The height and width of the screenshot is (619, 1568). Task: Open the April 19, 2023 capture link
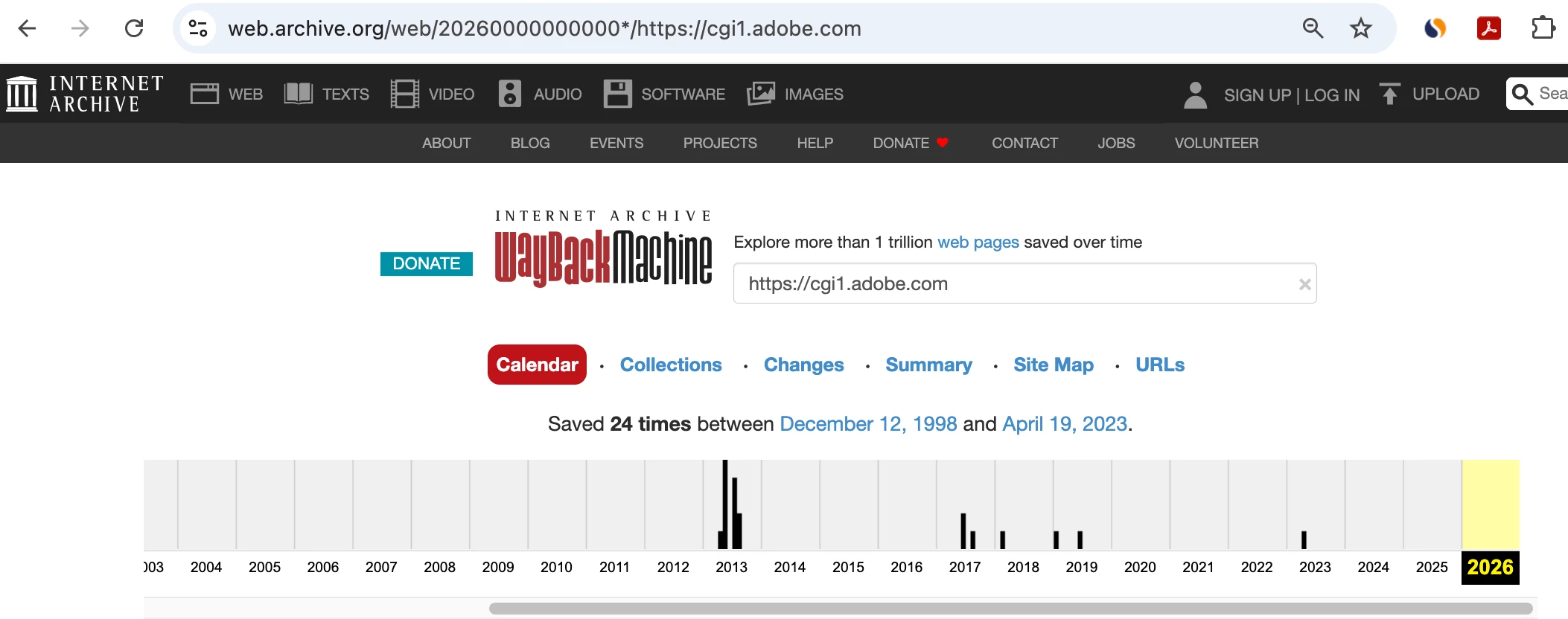pos(1065,424)
